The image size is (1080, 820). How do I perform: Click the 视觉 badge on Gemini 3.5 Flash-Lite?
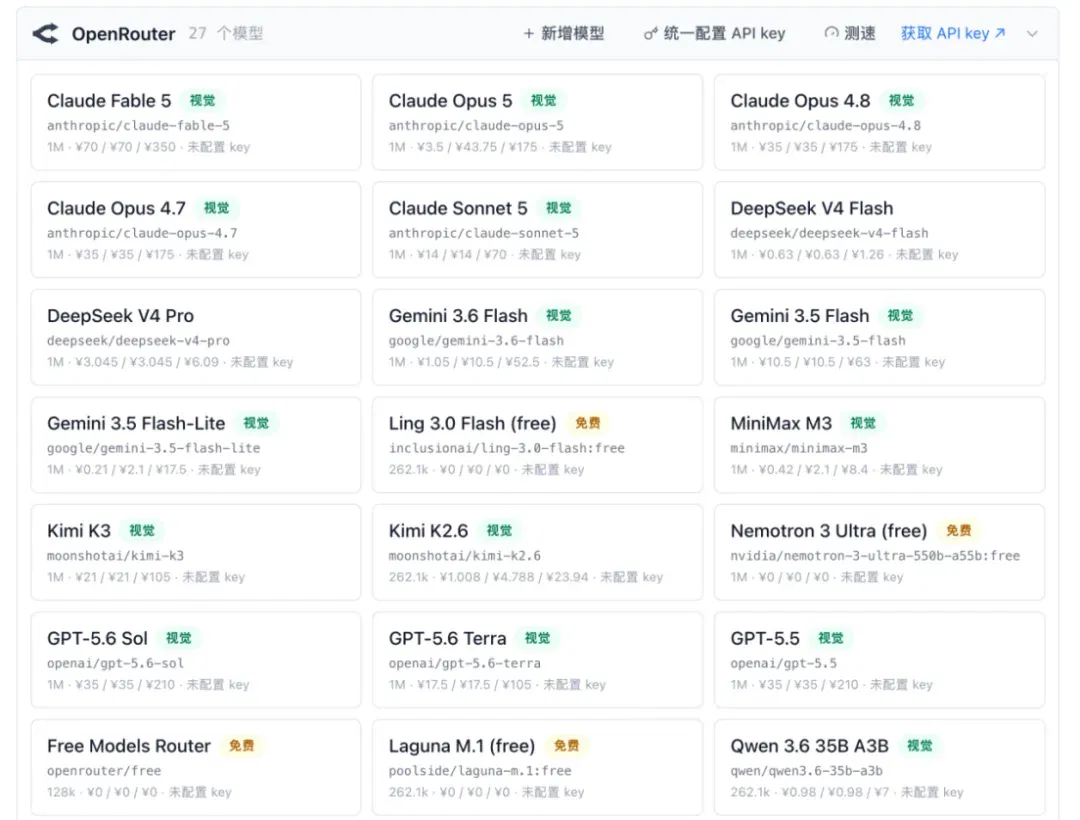(256, 423)
